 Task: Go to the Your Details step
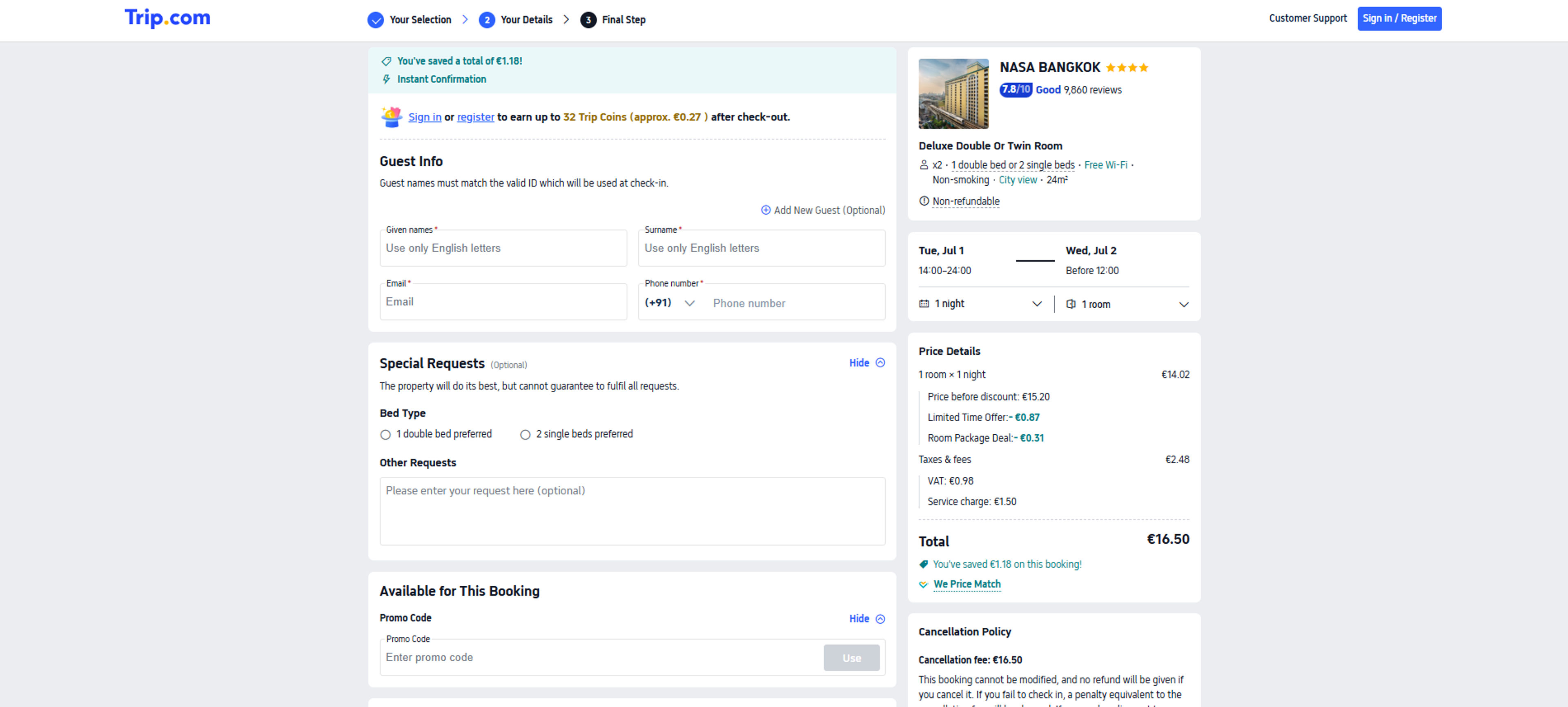[x=526, y=20]
